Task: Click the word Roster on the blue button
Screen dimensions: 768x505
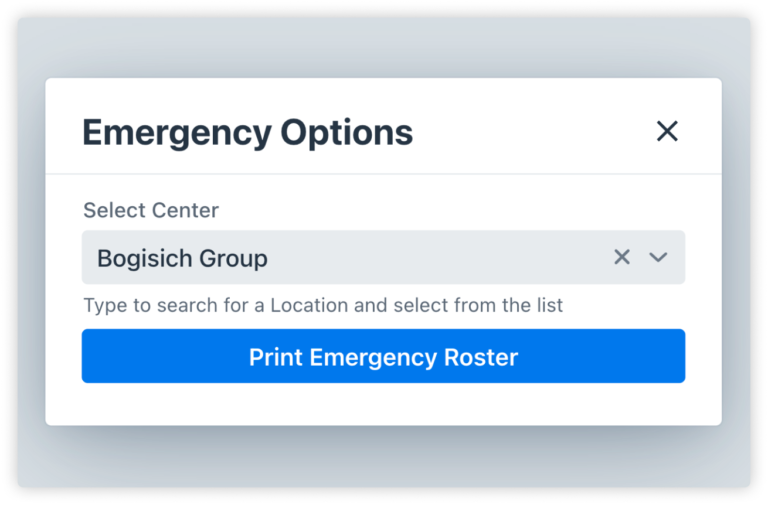Action: pyautogui.click(x=481, y=357)
